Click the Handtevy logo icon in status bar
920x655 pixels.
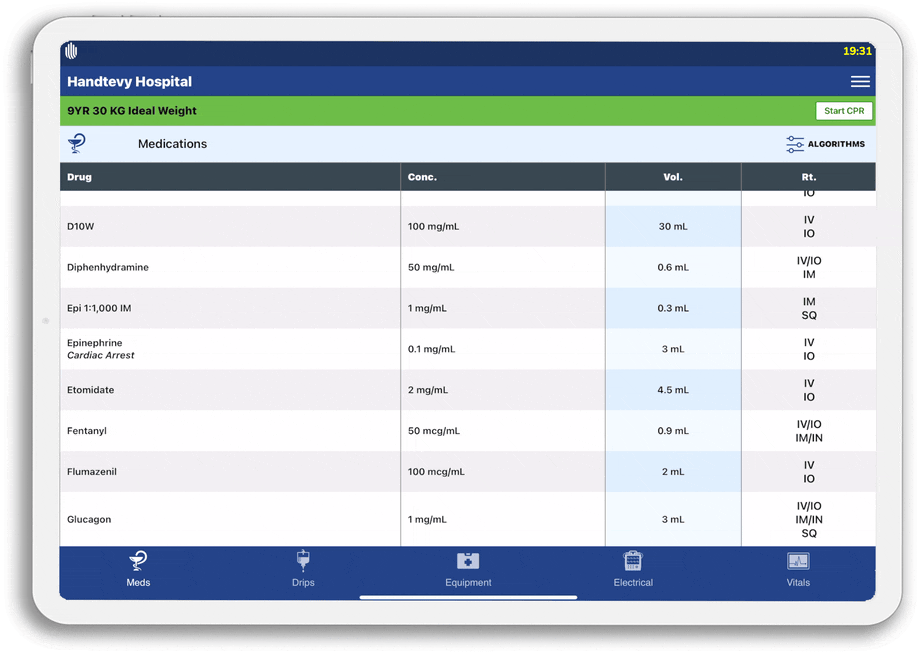point(71,52)
